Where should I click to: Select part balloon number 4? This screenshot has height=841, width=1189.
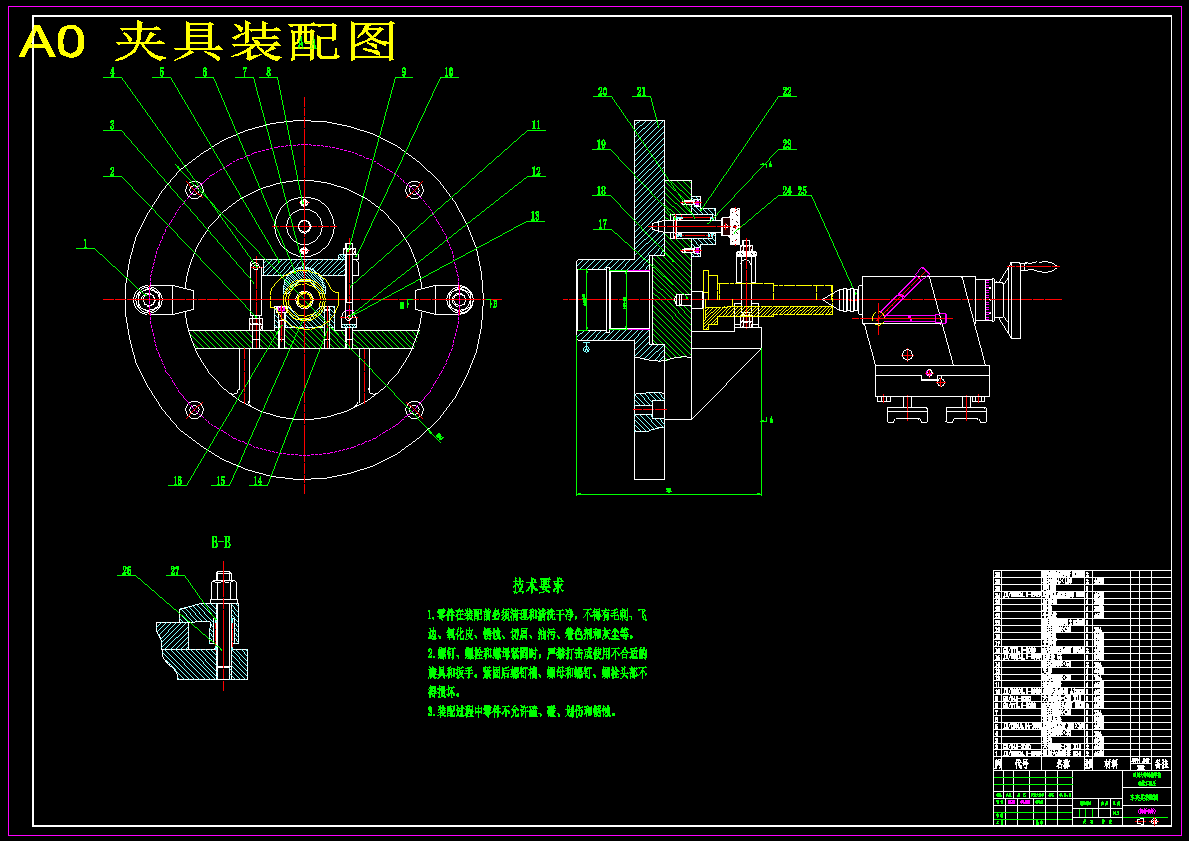(x=112, y=73)
